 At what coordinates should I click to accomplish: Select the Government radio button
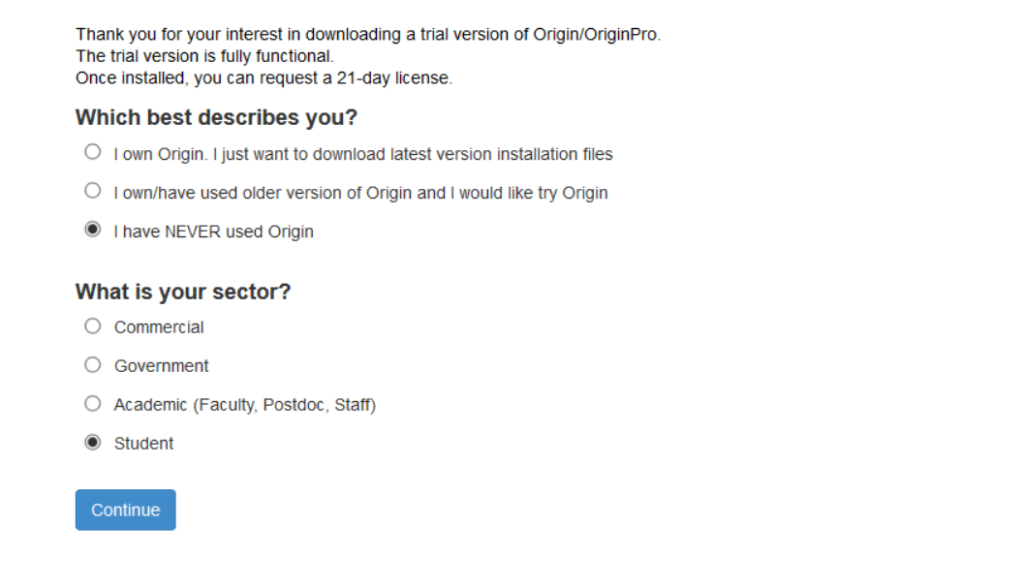click(x=93, y=365)
